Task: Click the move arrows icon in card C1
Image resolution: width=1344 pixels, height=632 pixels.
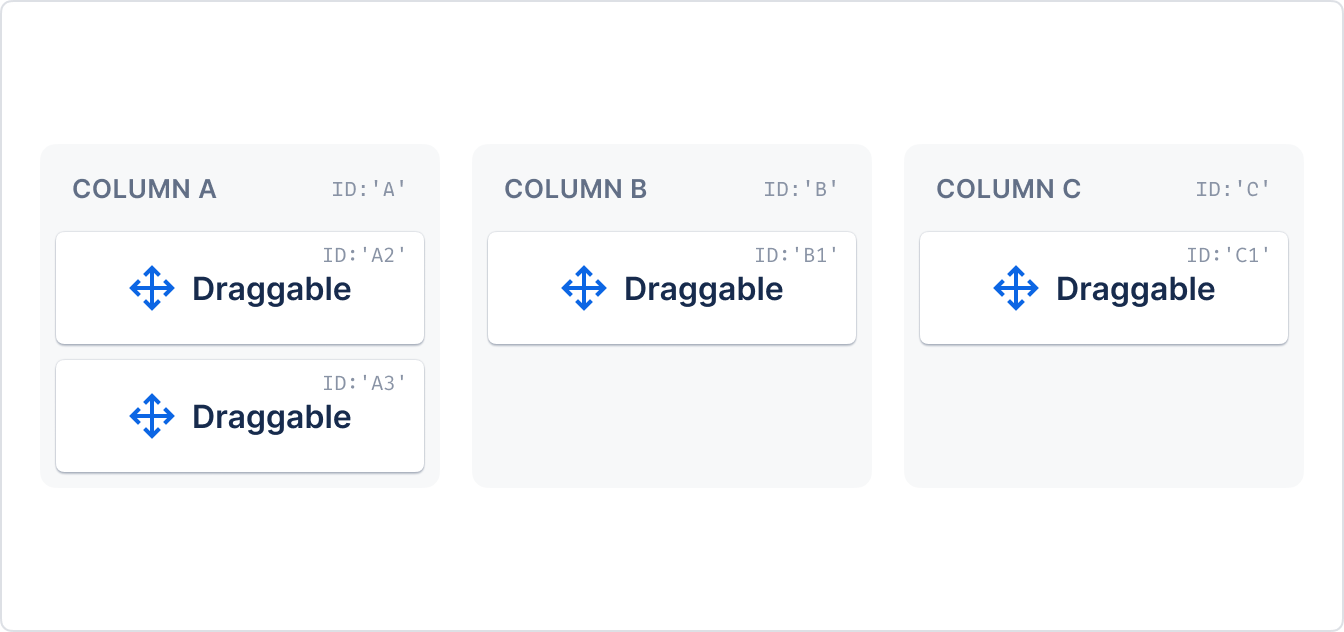Action: 1016,288
